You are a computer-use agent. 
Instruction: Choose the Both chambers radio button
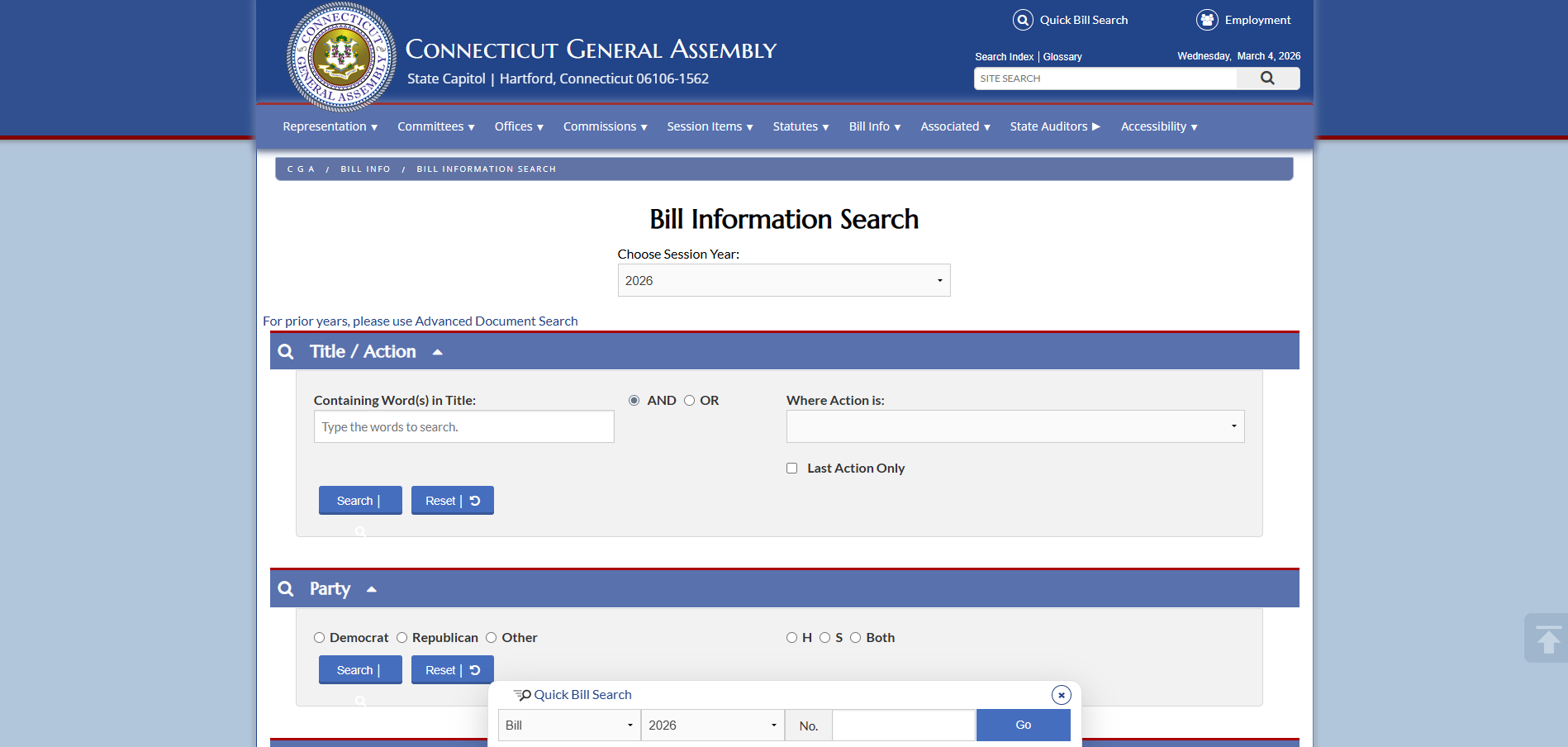(x=855, y=638)
